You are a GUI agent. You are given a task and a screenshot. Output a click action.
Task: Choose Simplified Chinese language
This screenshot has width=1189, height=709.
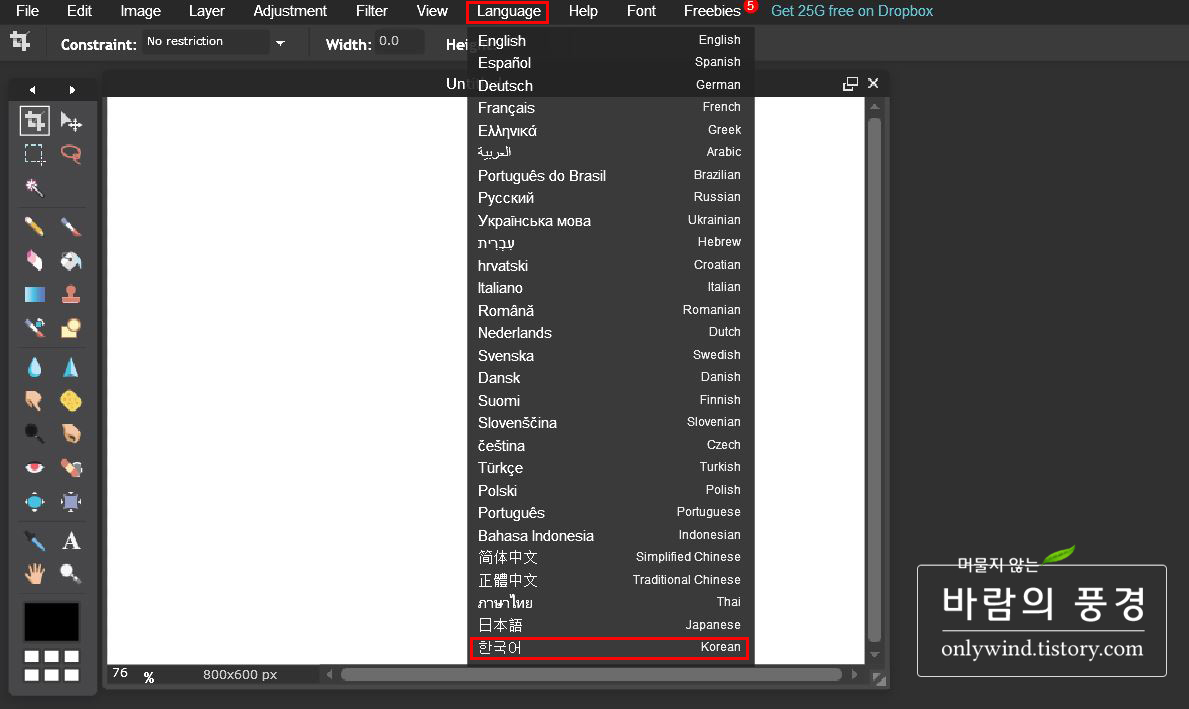tap(609, 557)
